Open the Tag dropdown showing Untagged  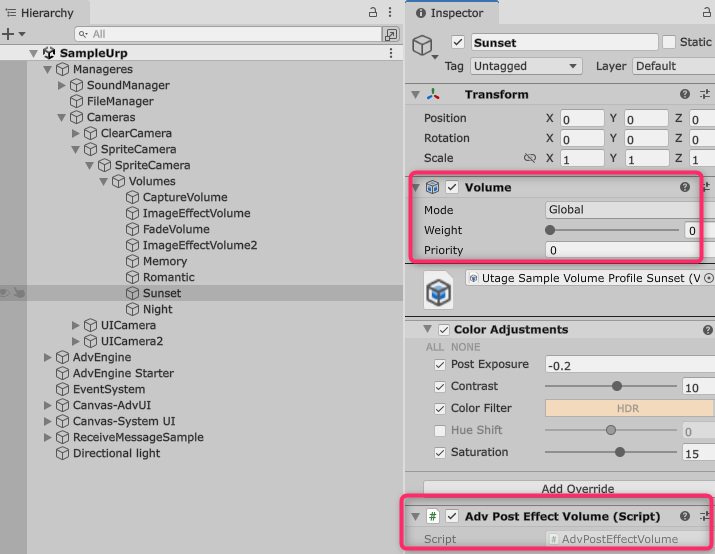tap(527, 66)
